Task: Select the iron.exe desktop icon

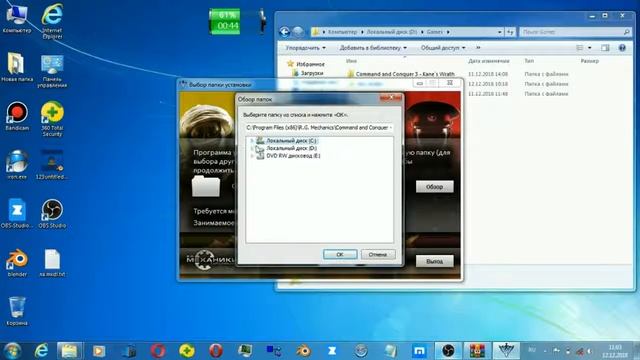Action: pyautogui.click(x=17, y=165)
